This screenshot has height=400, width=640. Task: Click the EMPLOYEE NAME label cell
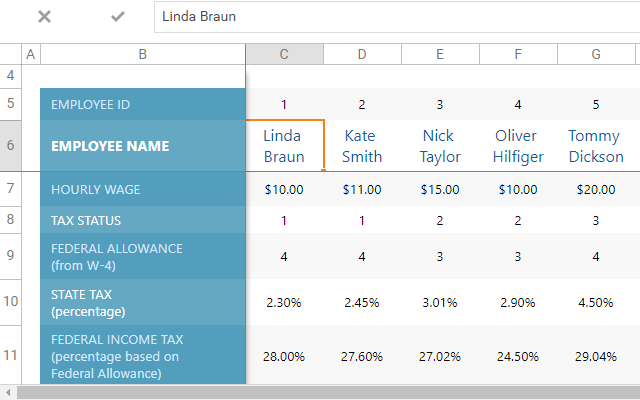pyautogui.click(x=142, y=146)
